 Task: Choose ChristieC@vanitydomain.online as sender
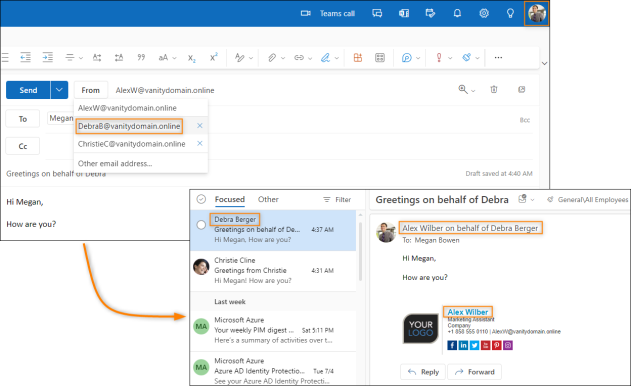click(x=132, y=144)
